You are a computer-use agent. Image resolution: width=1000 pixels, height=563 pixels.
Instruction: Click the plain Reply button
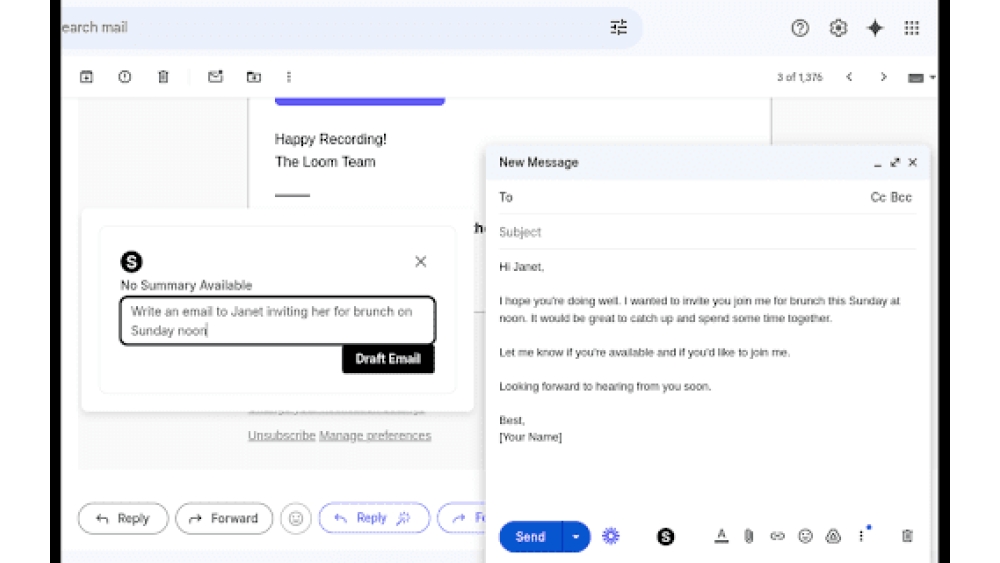coord(123,518)
